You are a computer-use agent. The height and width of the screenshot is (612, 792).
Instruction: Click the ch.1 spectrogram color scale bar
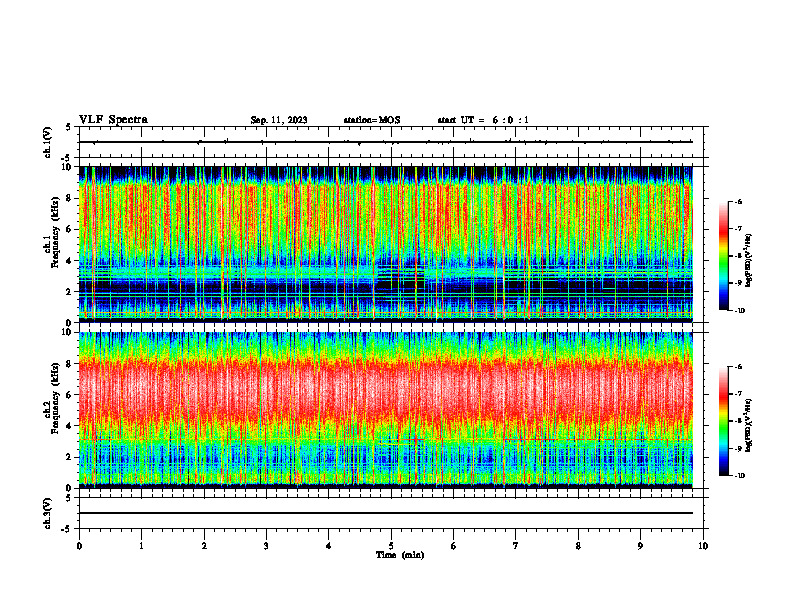point(724,256)
